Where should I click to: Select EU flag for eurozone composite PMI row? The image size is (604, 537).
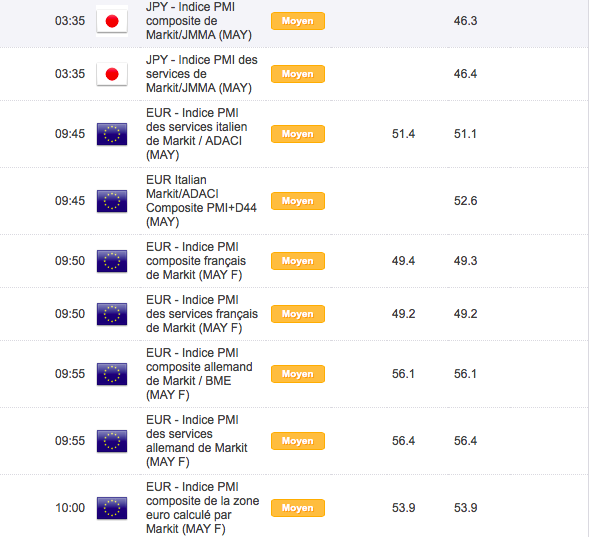[x=112, y=508]
